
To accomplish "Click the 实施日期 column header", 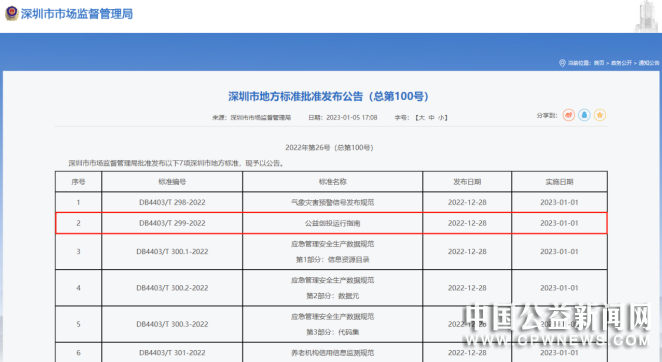I will (559, 182).
